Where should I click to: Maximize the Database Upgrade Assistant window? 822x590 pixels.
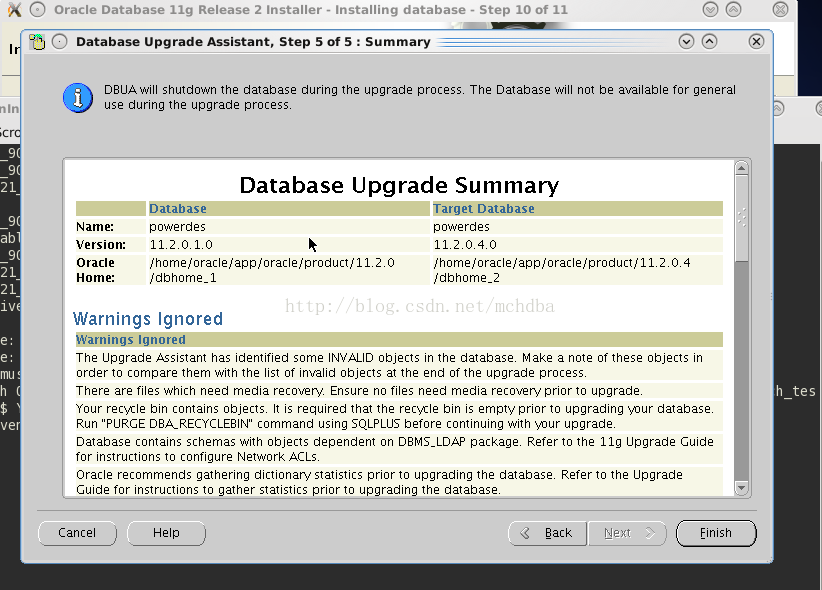click(x=710, y=42)
